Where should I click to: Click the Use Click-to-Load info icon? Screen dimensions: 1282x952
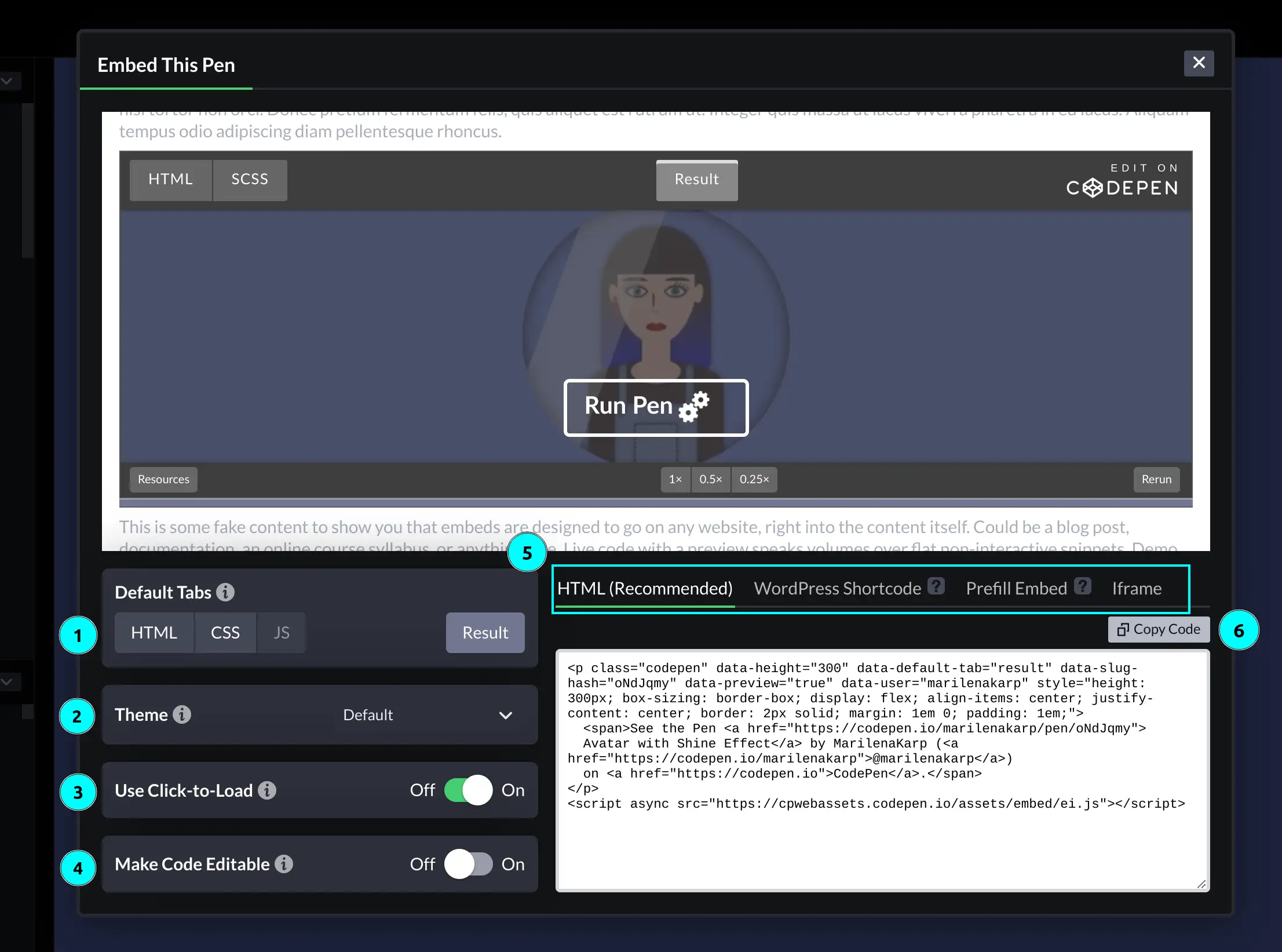pyautogui.click(x=267, y=790)
